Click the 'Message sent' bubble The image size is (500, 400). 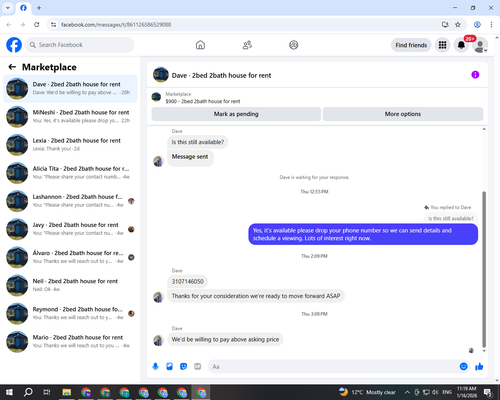pos(190,157)
